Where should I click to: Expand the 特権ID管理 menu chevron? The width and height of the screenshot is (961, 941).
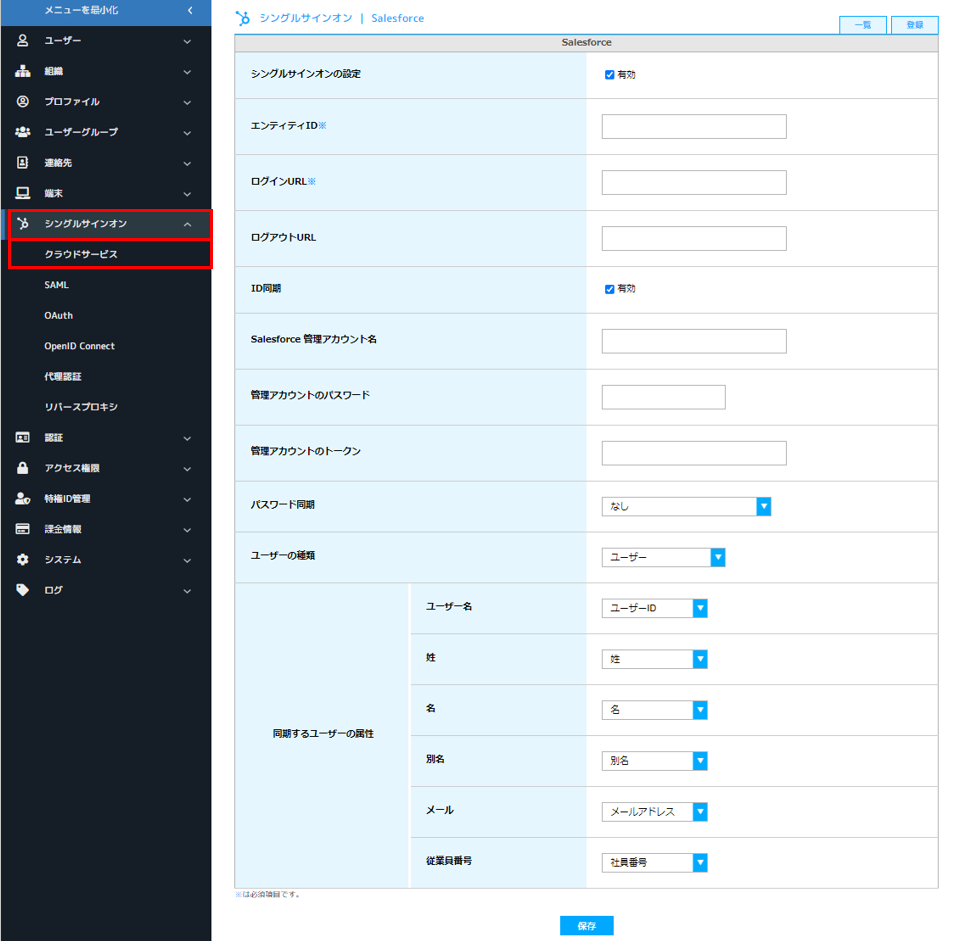pyautogui.click(x=188, y=500)
